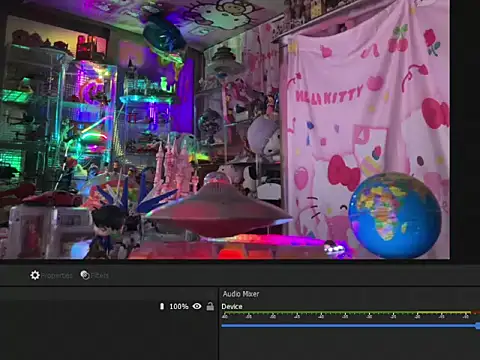Toggle the source visibility eye icon
This screenshot has width=480, height=360.
pos(197,306)
